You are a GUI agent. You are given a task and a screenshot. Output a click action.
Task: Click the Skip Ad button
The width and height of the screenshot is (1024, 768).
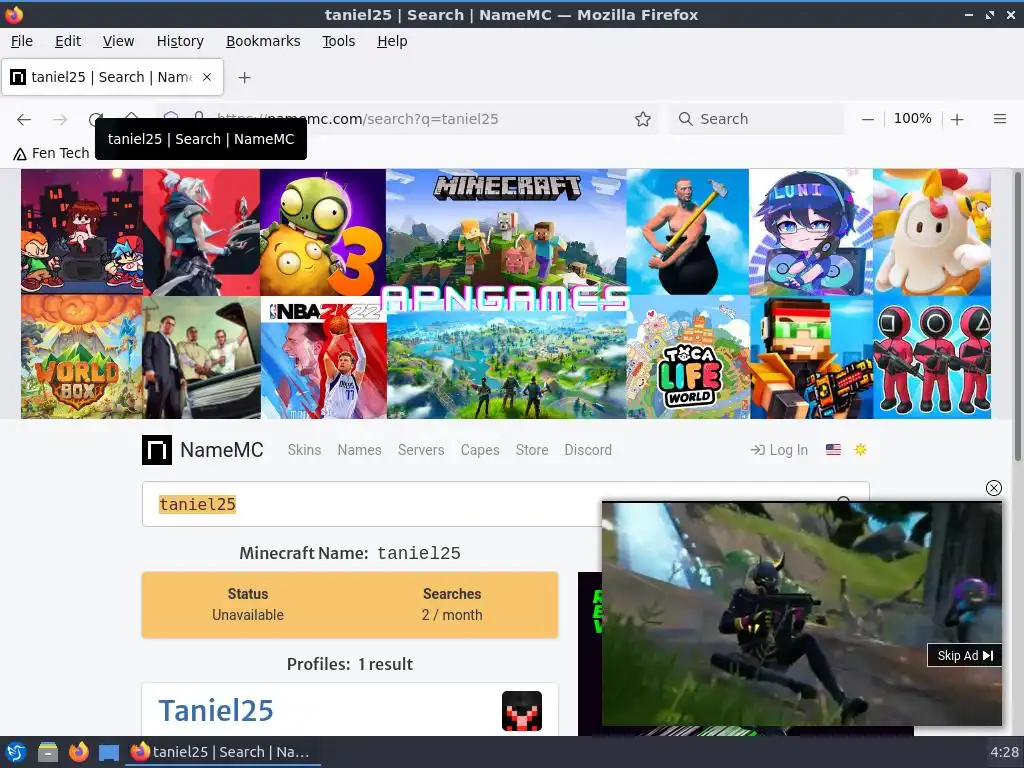tap(965, 655)
